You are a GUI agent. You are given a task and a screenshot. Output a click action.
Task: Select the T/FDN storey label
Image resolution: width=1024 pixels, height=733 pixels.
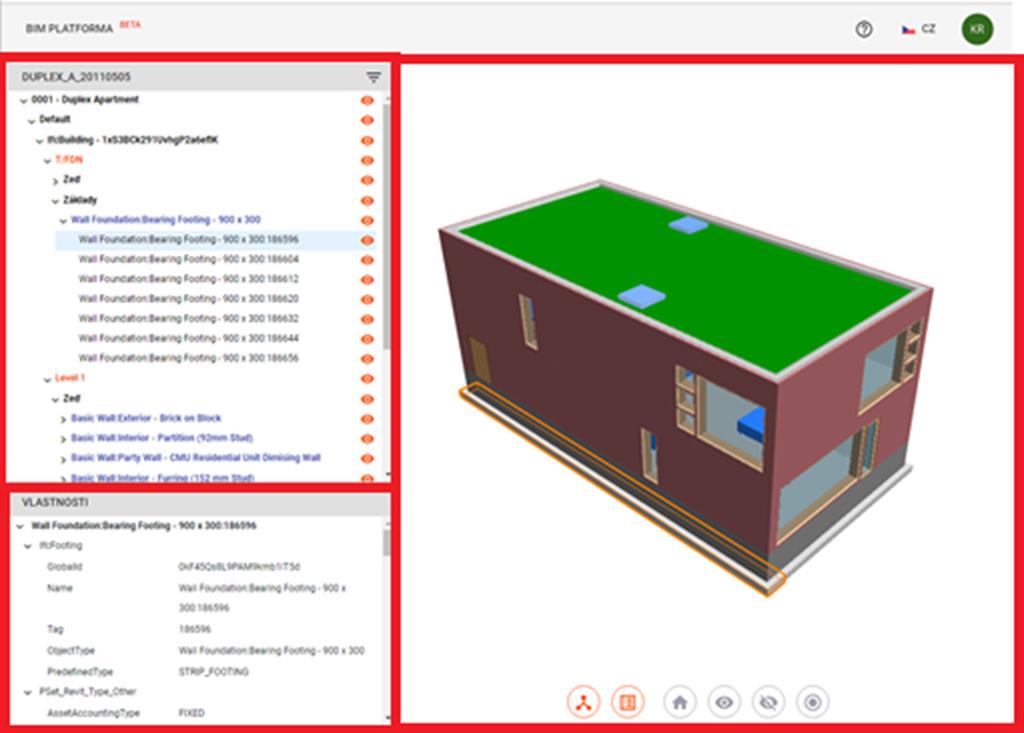click(69, 159)
